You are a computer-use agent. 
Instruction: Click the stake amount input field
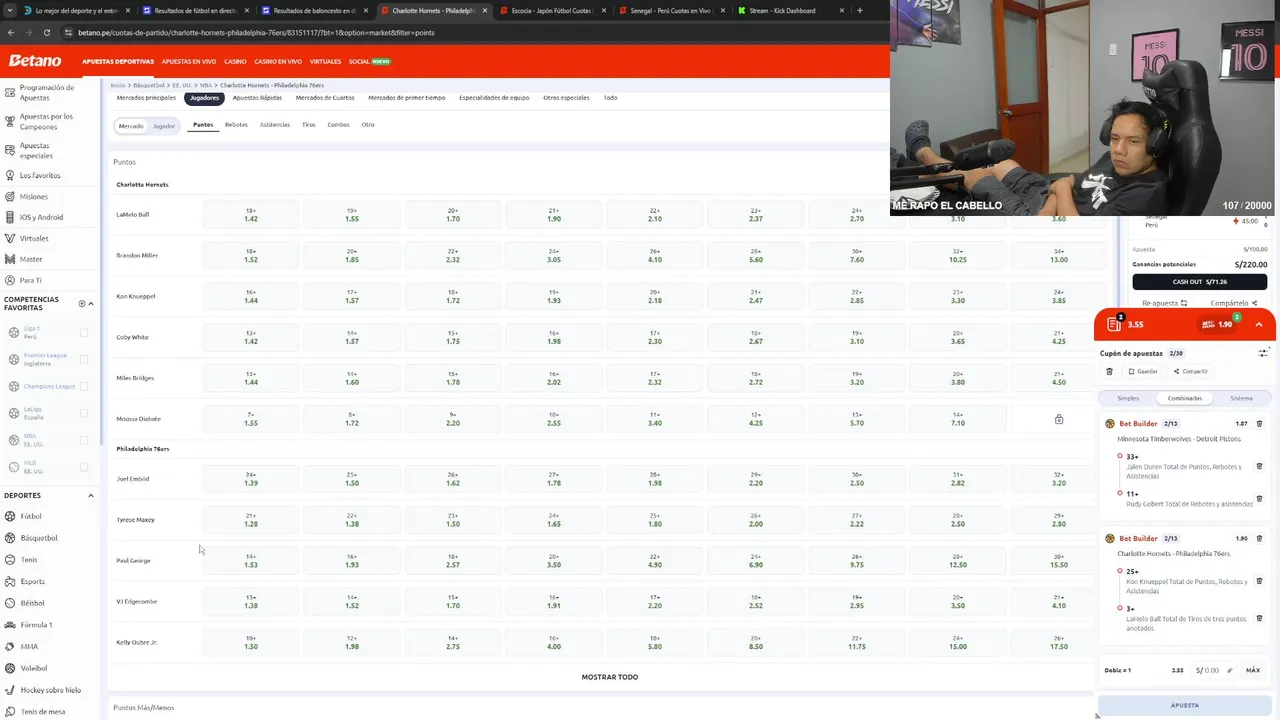(1215, 670)
